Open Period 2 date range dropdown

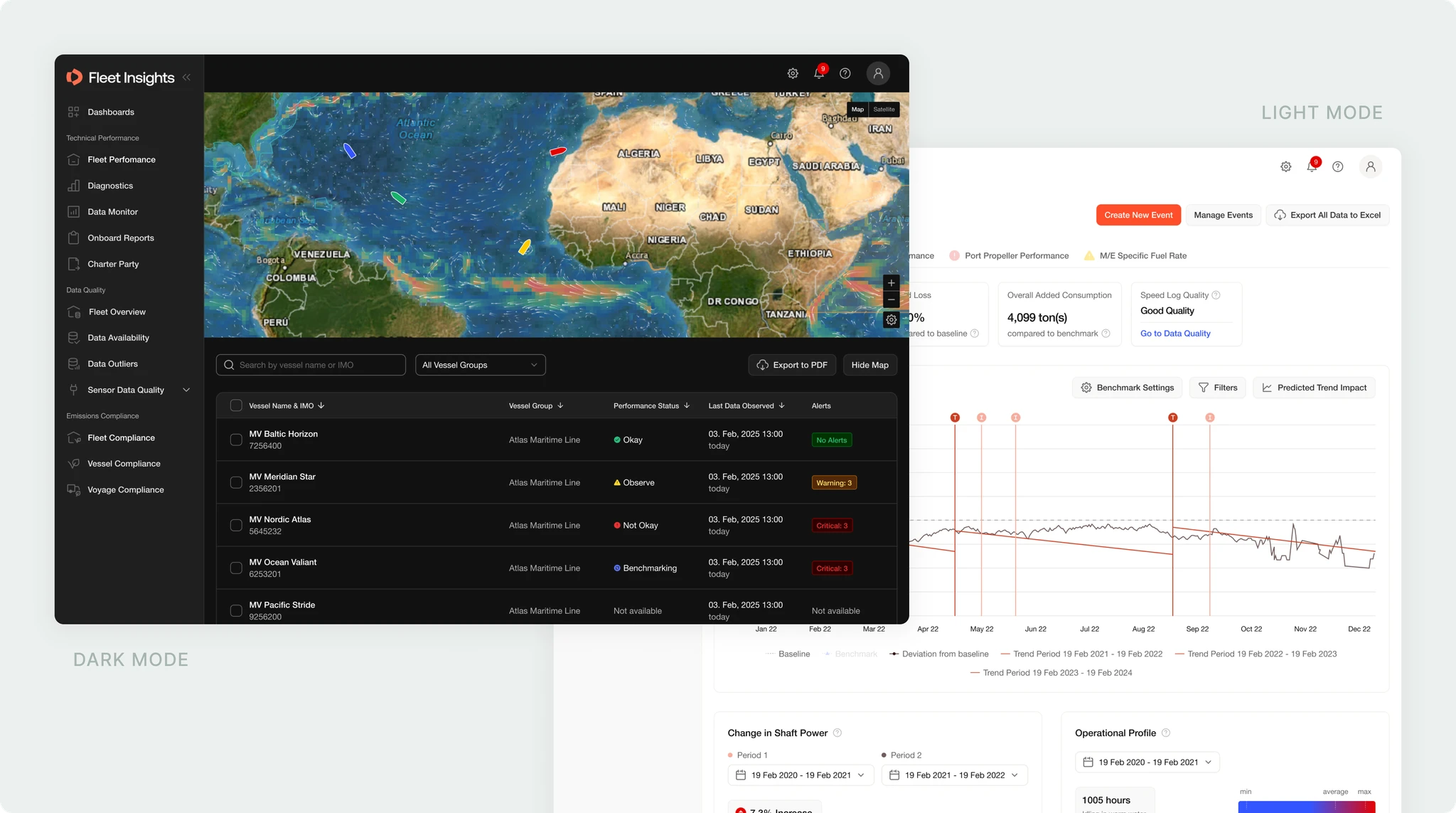point(954,775)
